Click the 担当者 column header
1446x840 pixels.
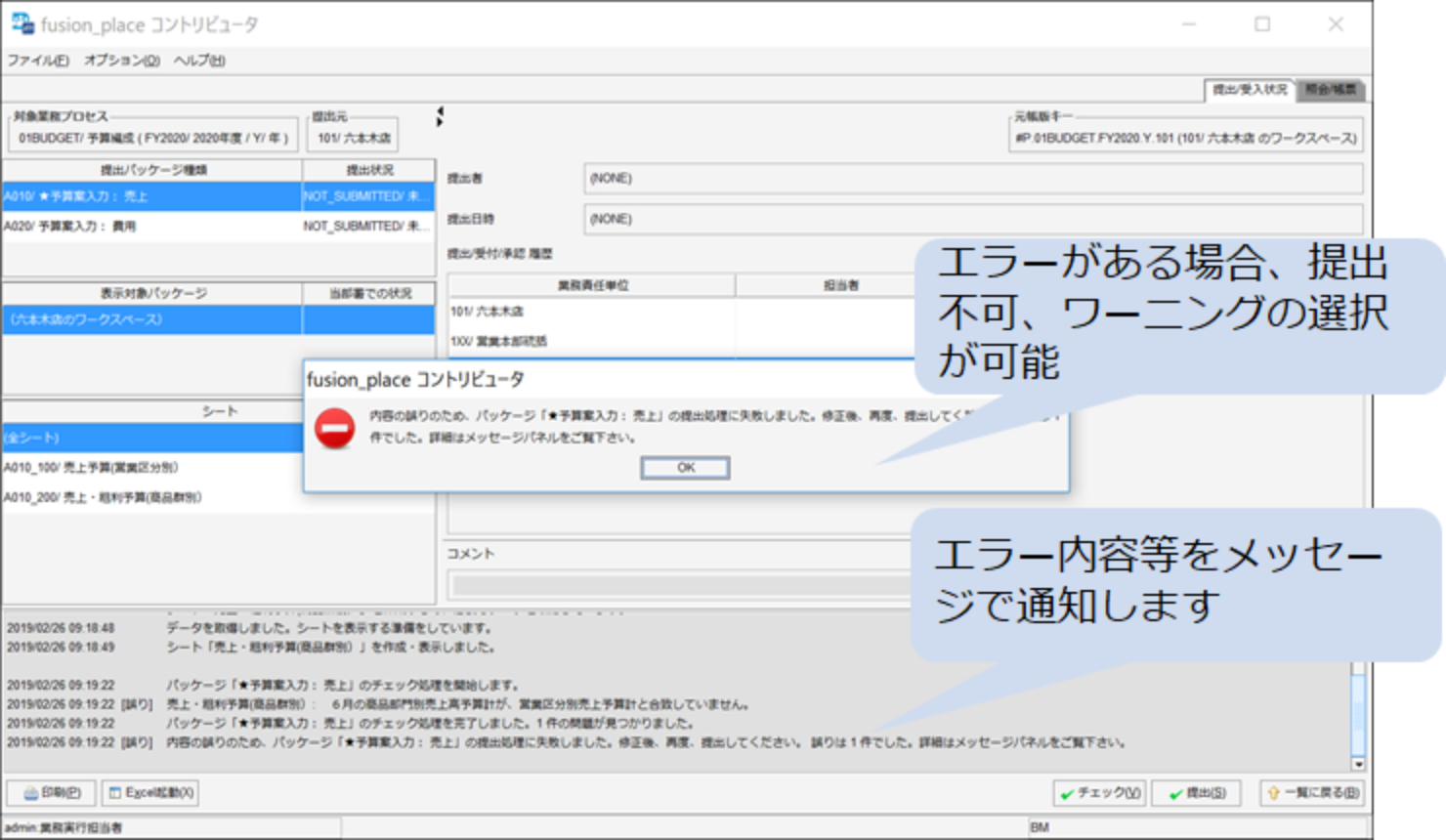[840, 285]
